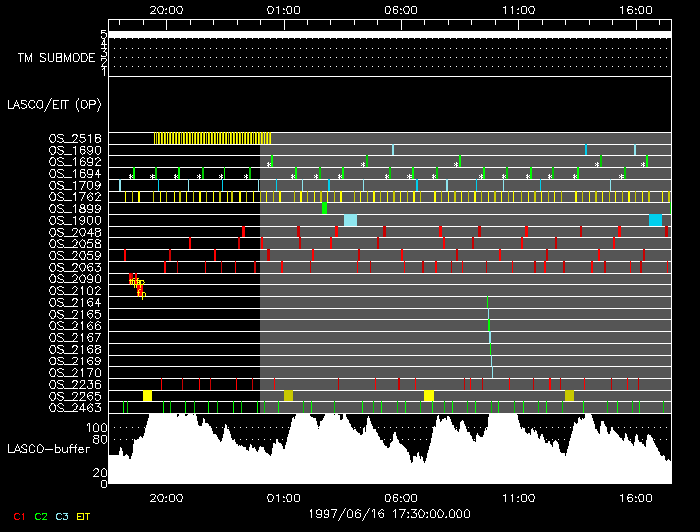Click the rightmost cyan block in OS_1900 row
This screenshot has width=700, height=532.
pyautogui.click(x=655, y=220)
